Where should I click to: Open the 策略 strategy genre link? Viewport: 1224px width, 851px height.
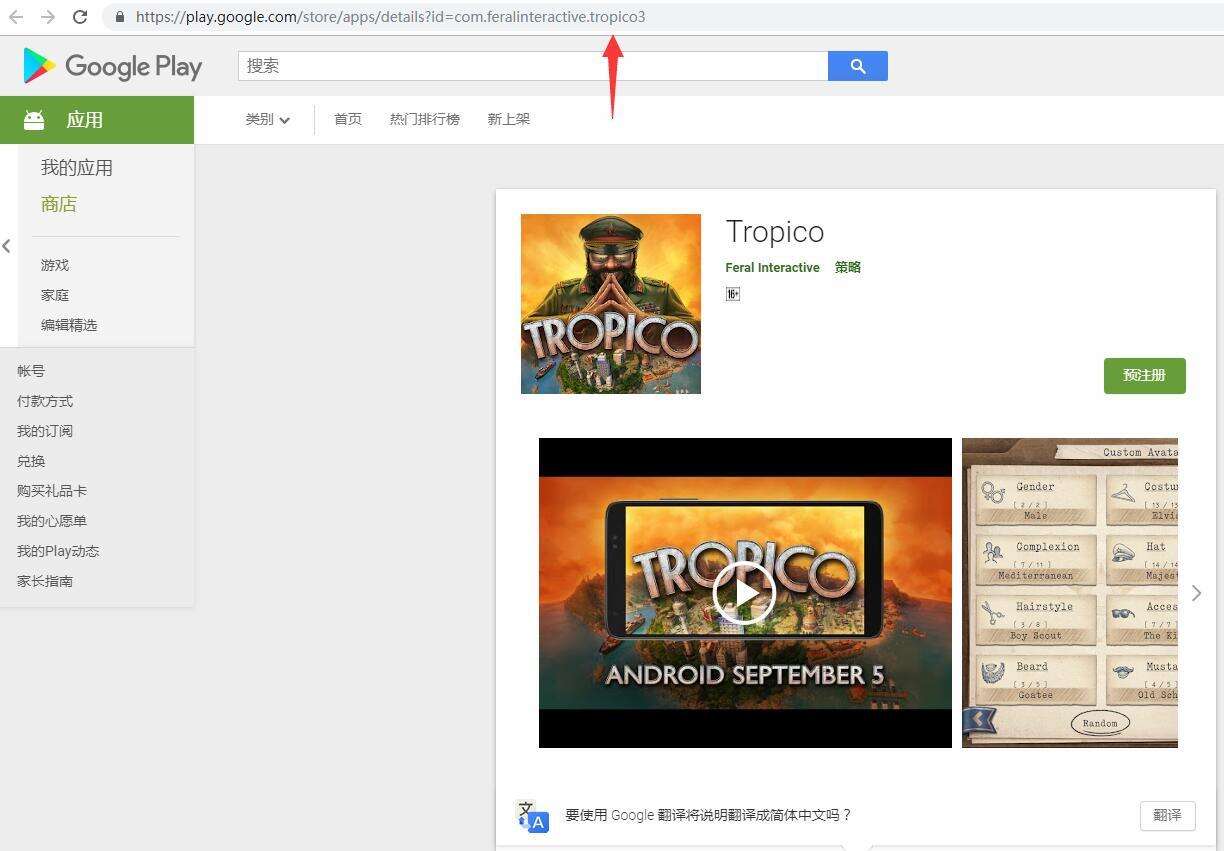click(848, 267)
